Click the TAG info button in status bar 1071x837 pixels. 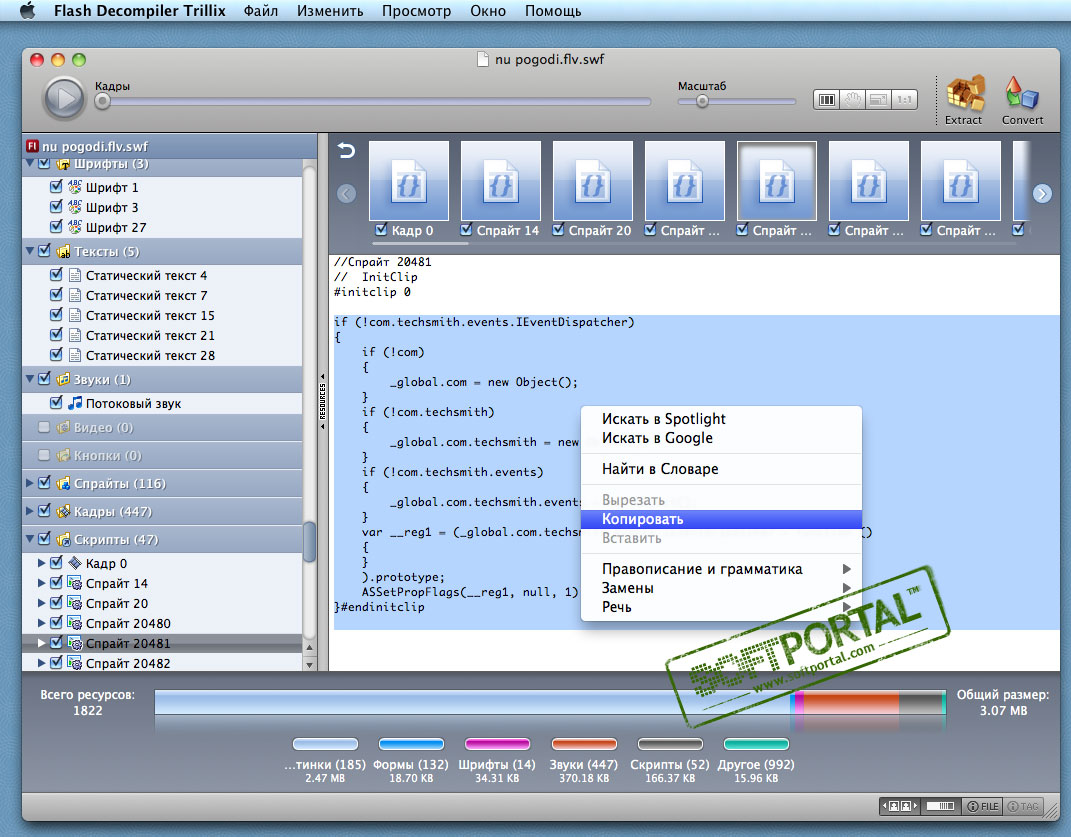tap(1023, 806)
